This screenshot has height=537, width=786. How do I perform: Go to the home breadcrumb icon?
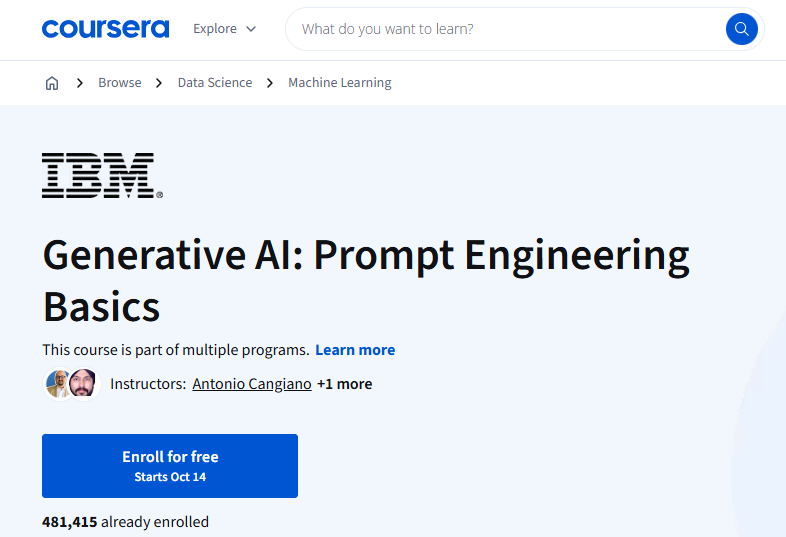click(x=52, y=83)
